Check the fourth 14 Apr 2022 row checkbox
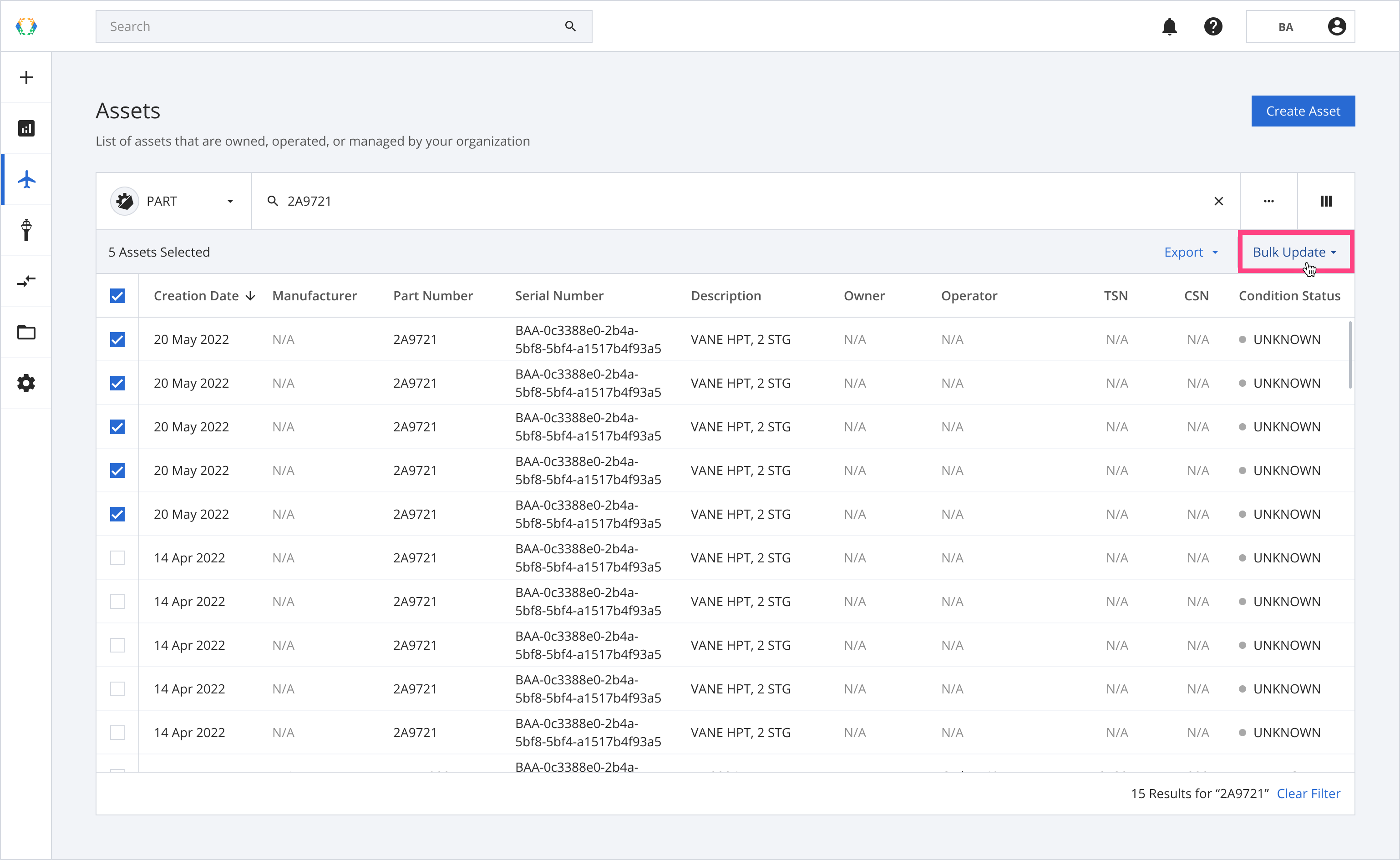Screen dimensions: 1400x860 click(117, 689)
